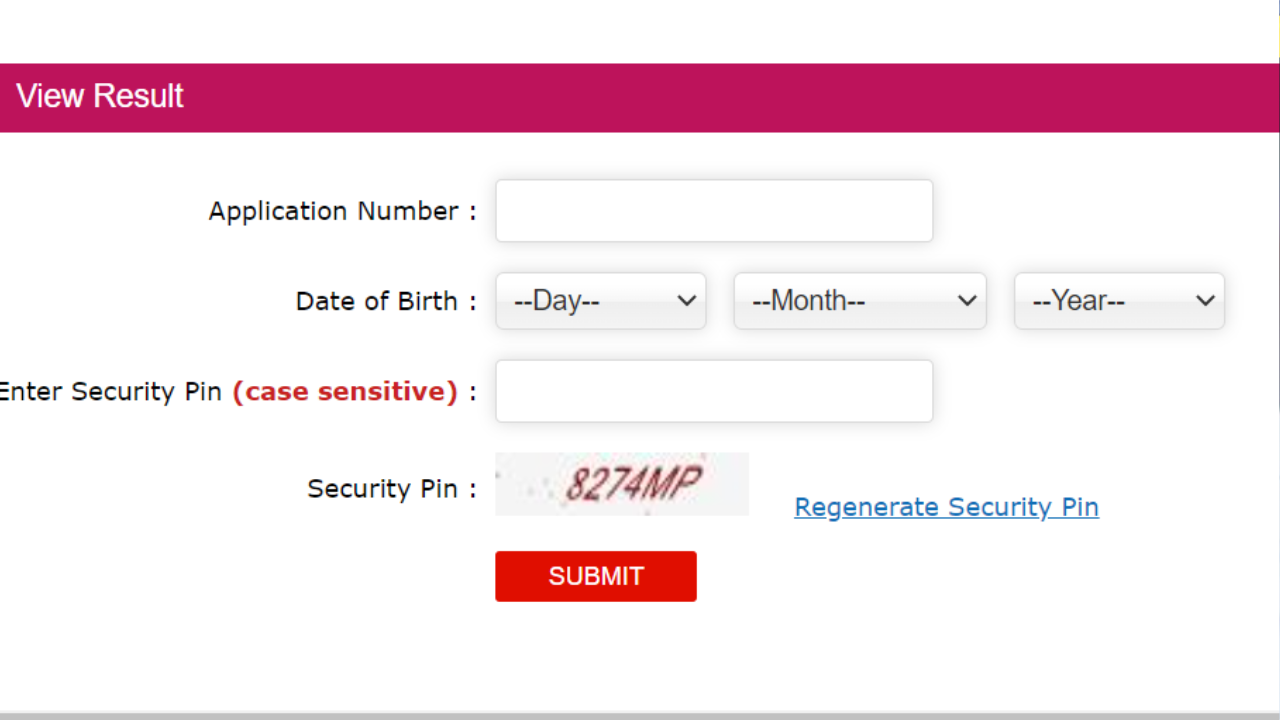Click the View Result heading text
1280x720 pixels.
tap(100, 97)
